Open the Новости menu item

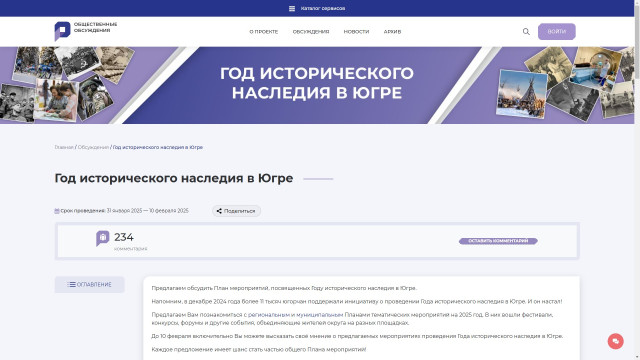[x=356, y=31]
